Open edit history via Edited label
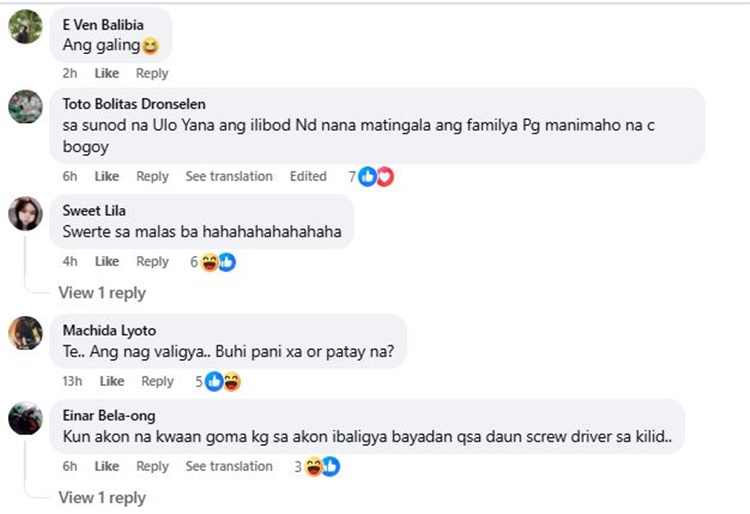 pyautogui.click(x=308, y=177)
